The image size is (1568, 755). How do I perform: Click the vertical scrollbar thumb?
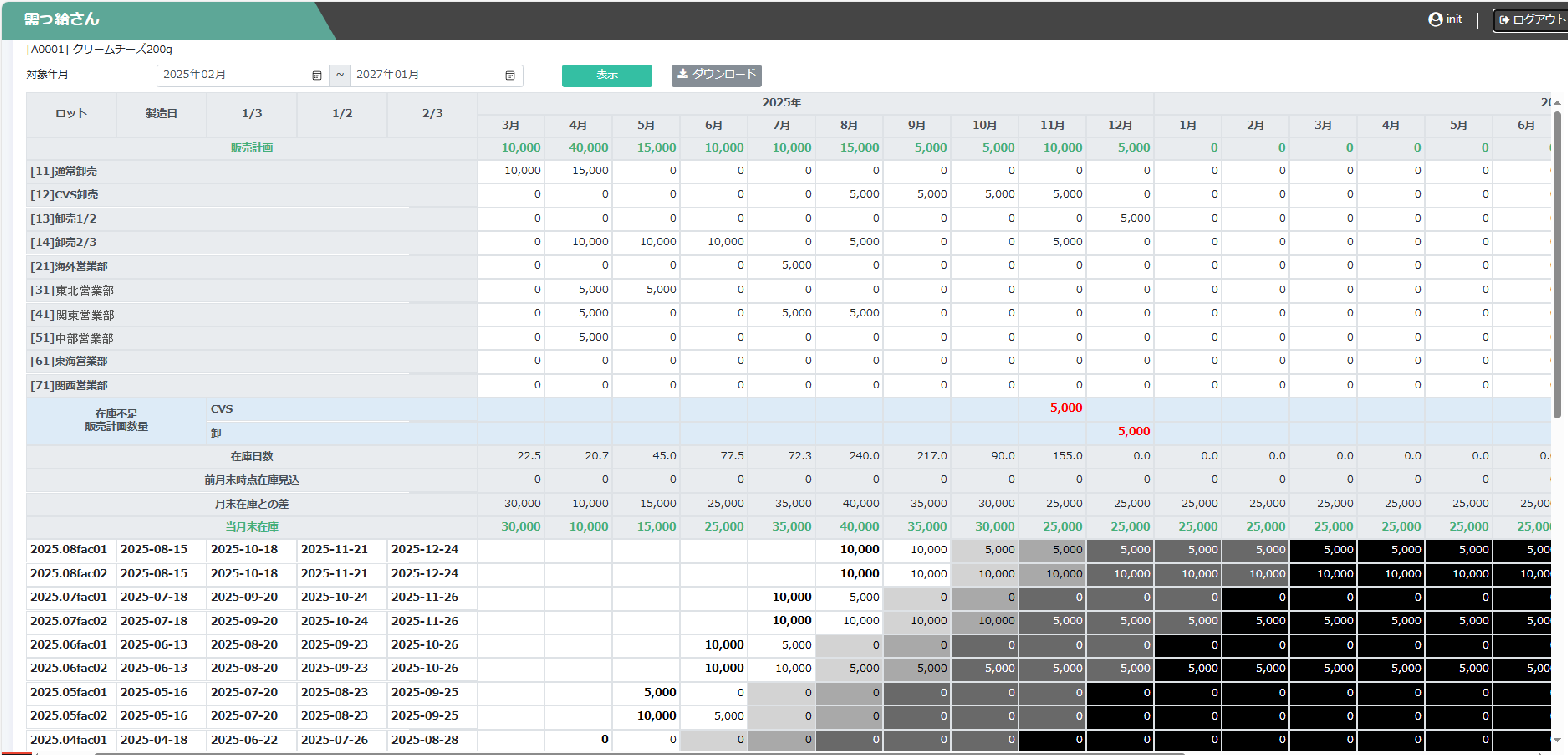point(1557,265)
